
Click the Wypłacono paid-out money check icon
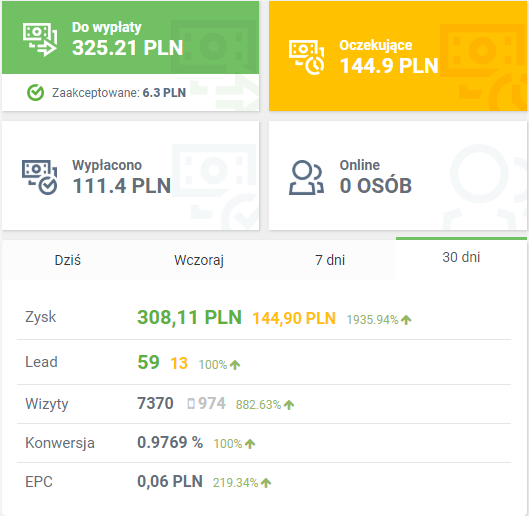point(39,177)
